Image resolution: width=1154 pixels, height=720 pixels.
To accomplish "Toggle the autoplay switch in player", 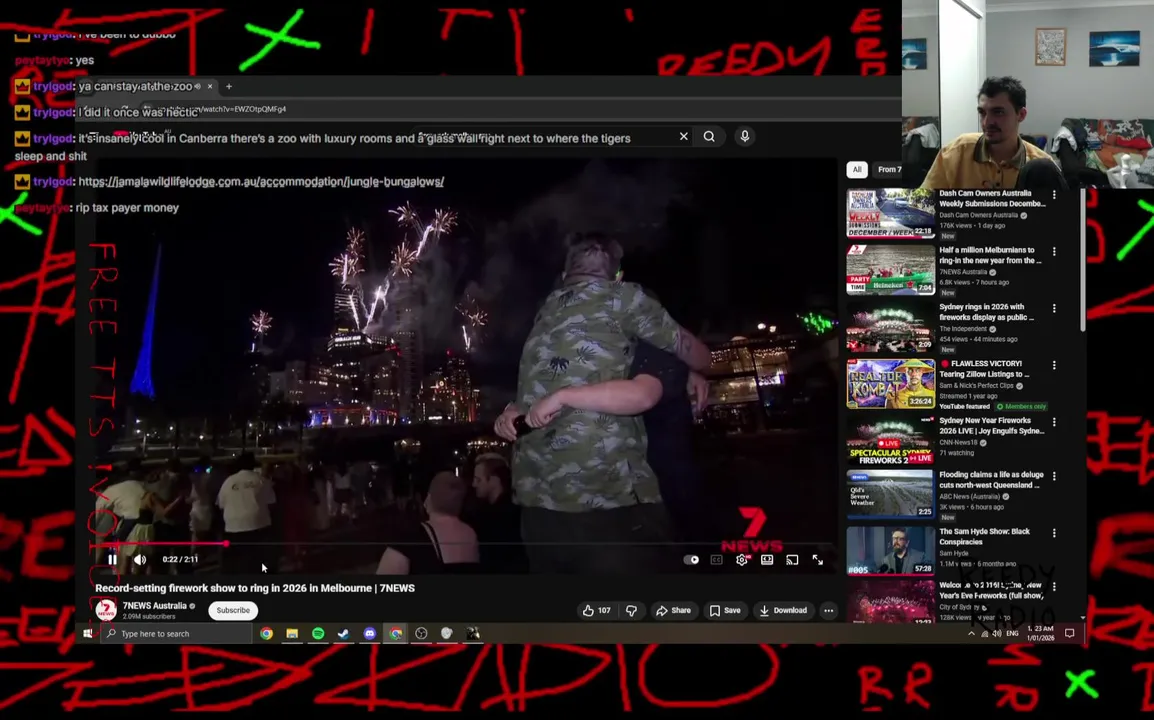I will [691, 560].
